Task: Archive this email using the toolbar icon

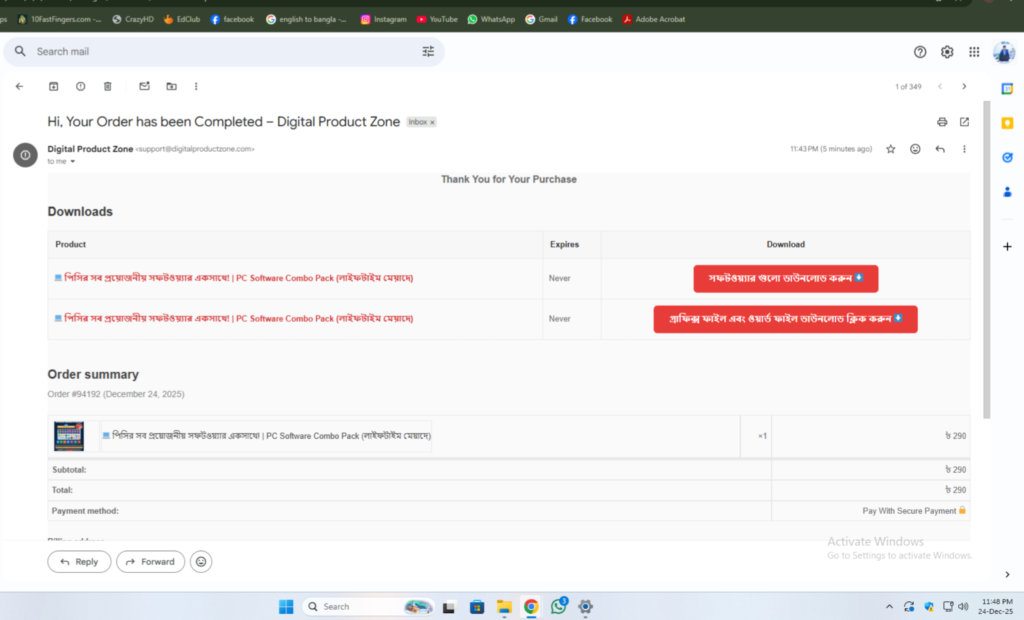Action: [53, 87]
